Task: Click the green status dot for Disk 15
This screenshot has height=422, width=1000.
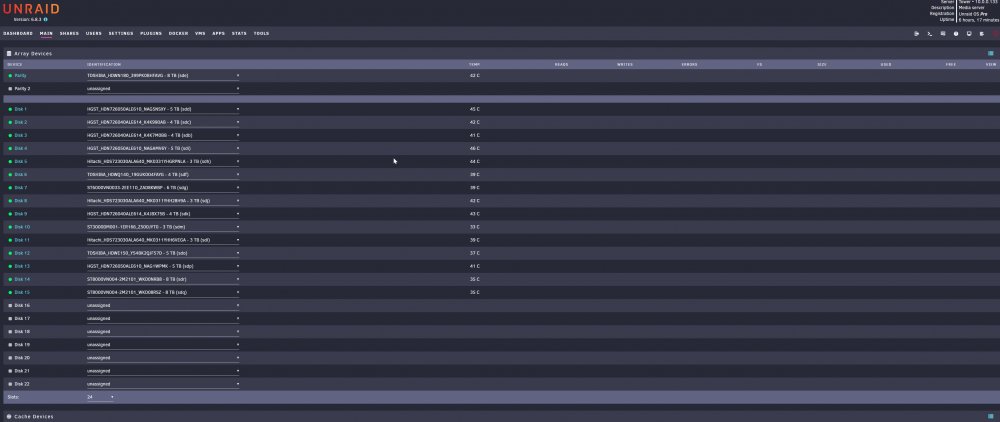Action: 10,292
